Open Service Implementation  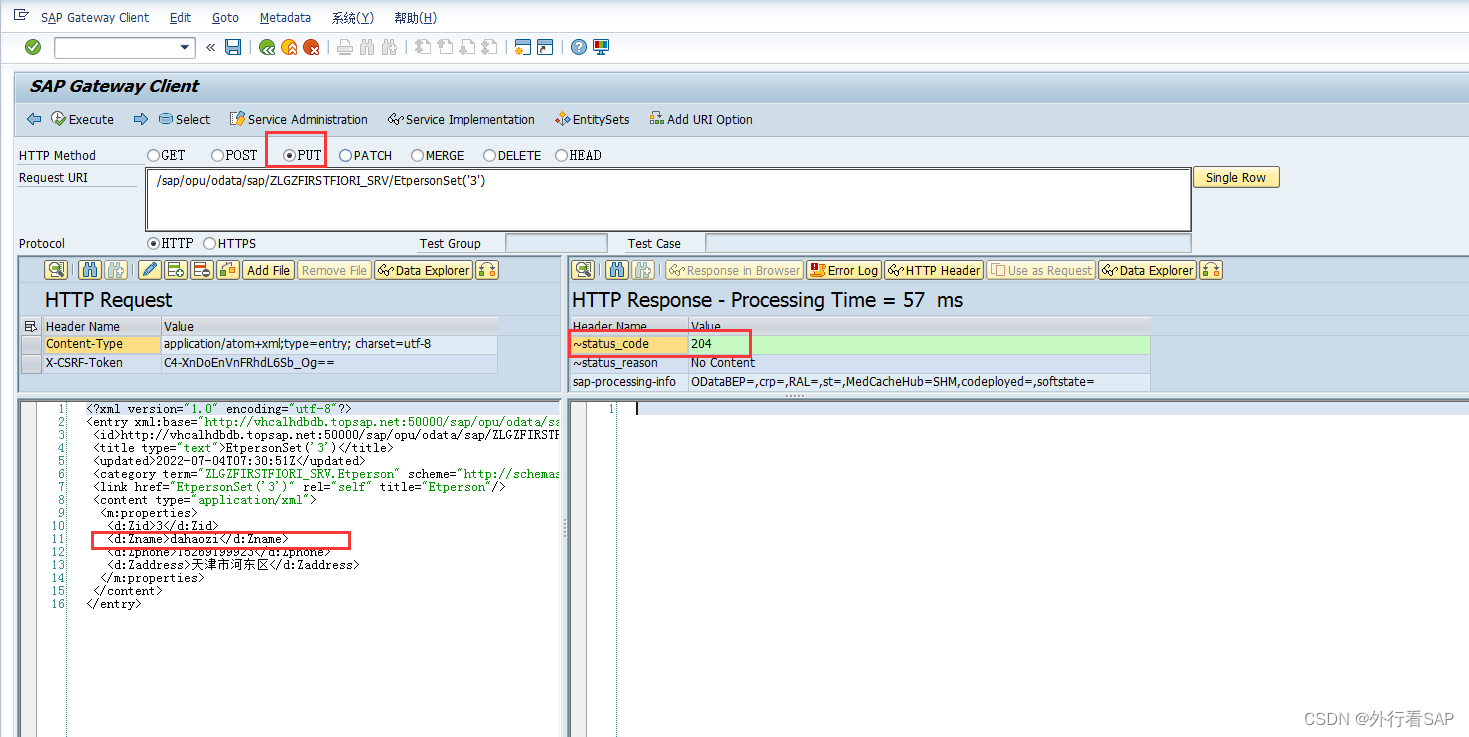pyautogui.click(x=461, y=119)
